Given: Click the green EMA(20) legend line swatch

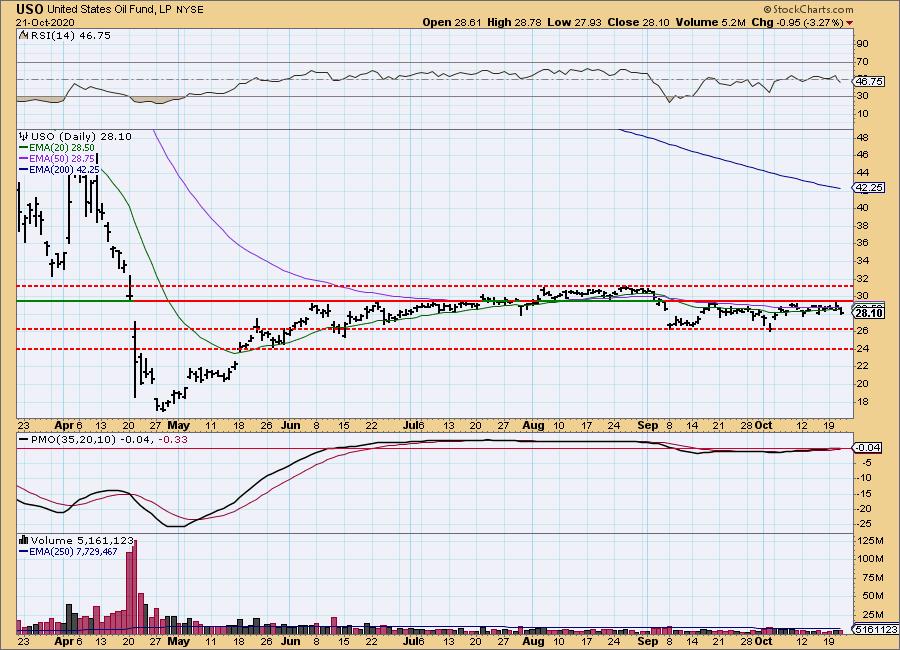Looking at the screenshot, I should (x=24, y=148).
